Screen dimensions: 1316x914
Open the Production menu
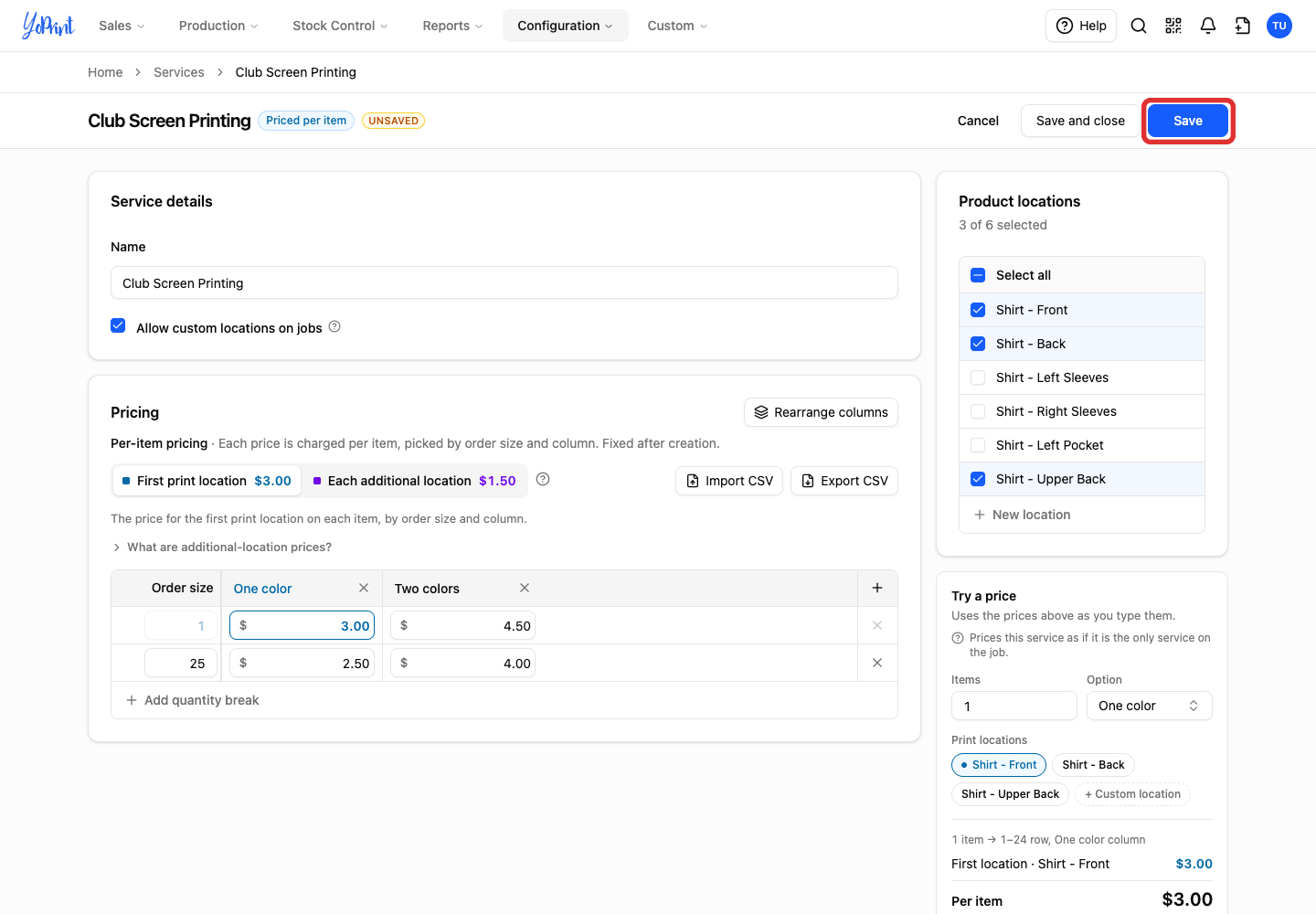218,26
